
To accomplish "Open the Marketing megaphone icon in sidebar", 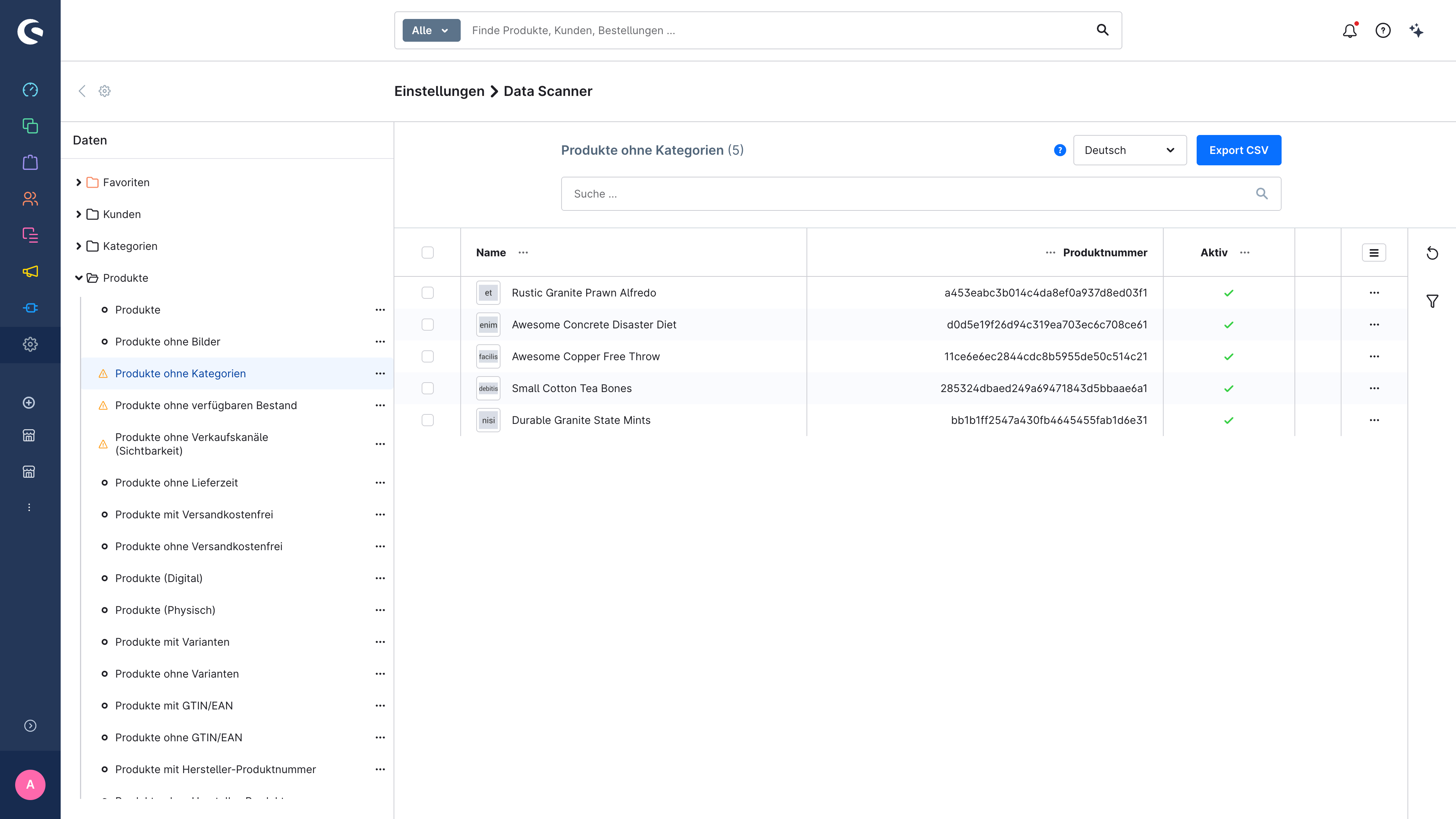I will click(30, 271).
